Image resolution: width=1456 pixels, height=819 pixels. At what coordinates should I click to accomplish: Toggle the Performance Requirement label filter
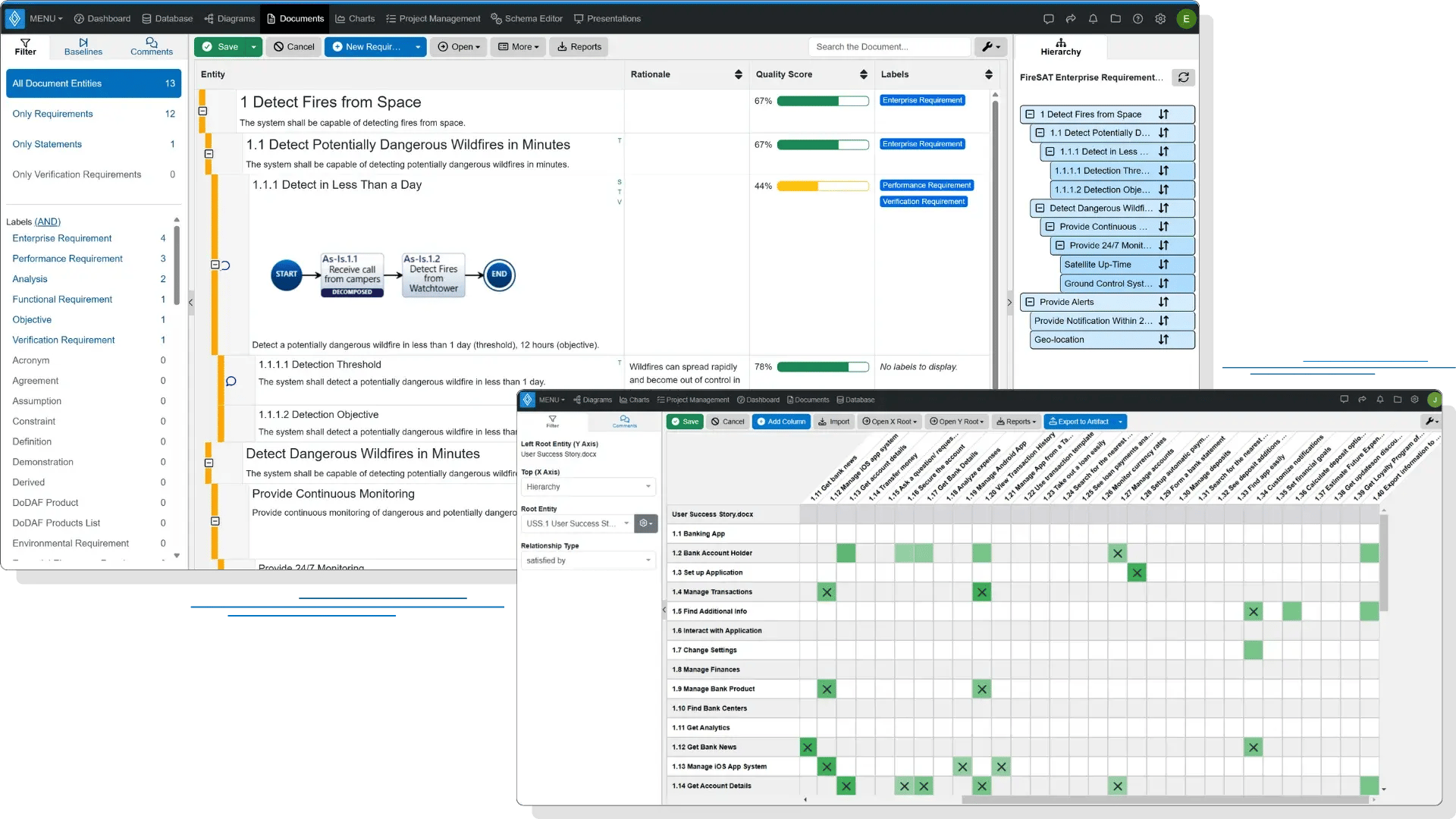[67, 259]
